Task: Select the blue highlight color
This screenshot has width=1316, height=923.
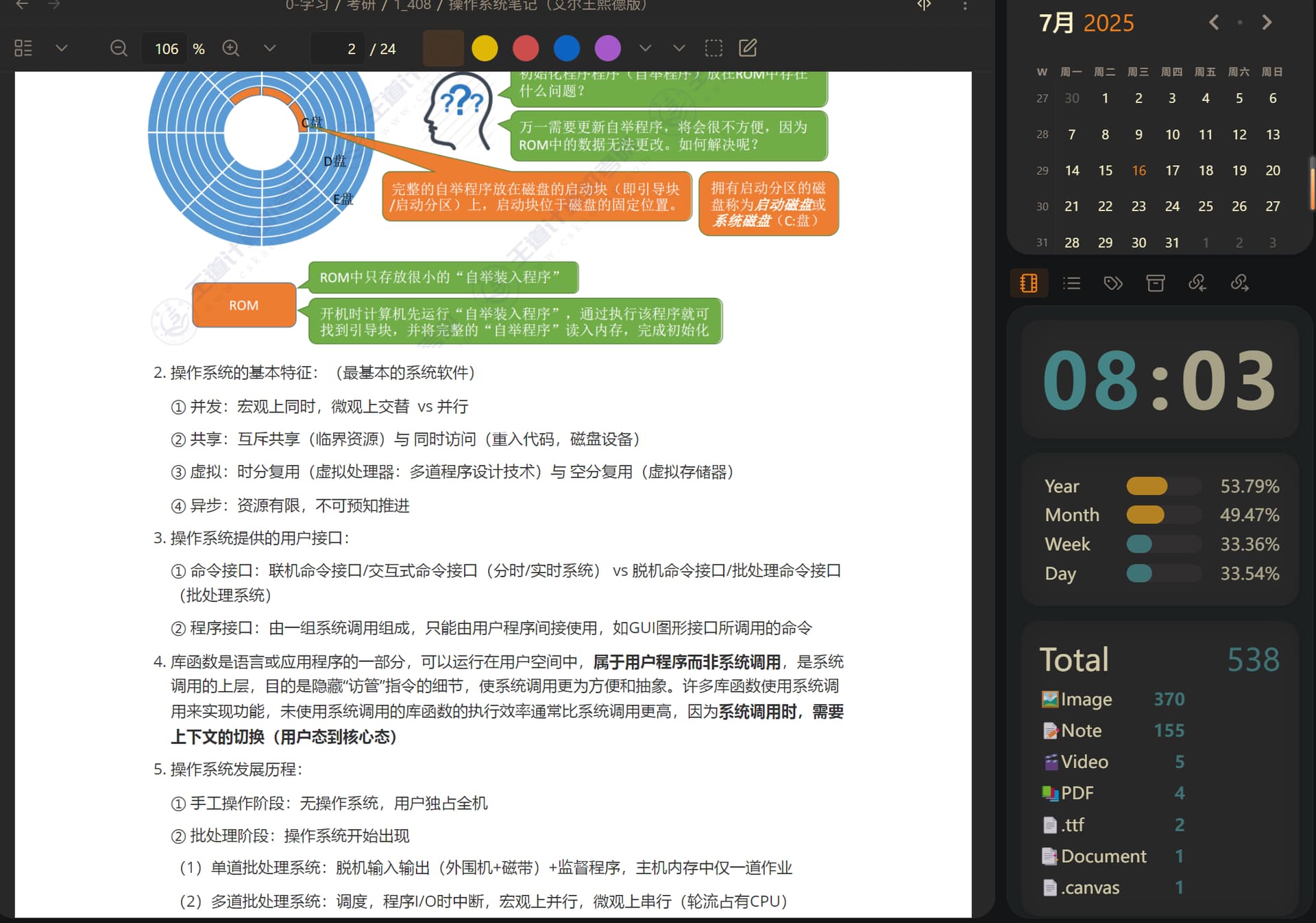Action: [x=567, y=48]
